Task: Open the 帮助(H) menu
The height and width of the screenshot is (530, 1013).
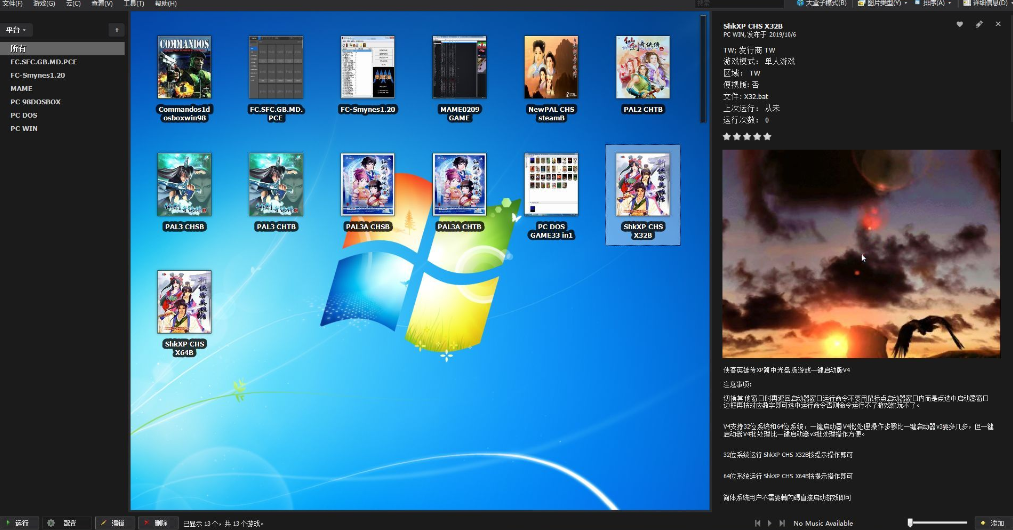Action: point(165,3)
